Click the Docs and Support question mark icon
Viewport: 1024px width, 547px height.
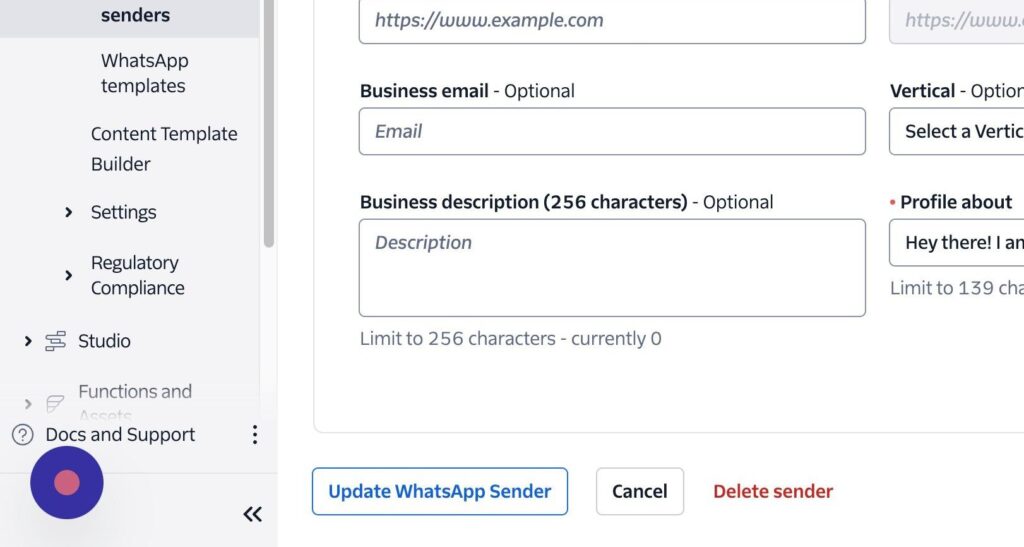pyautogui.click(x=22, y=435)
